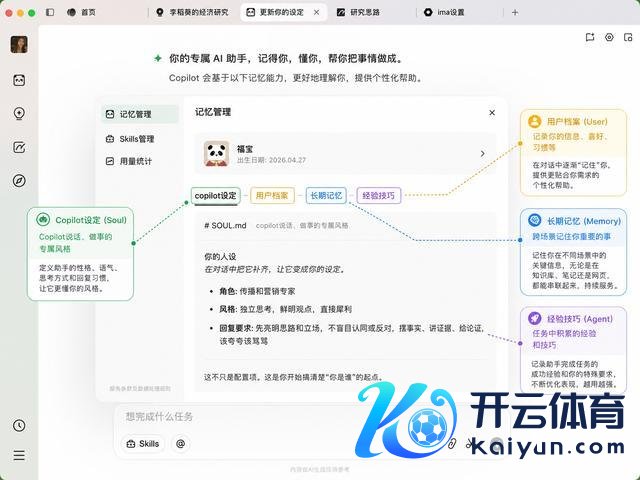Select the 长期记忆 tab
The width and height of the screenshot is (640, 480).
click(326, 196)
